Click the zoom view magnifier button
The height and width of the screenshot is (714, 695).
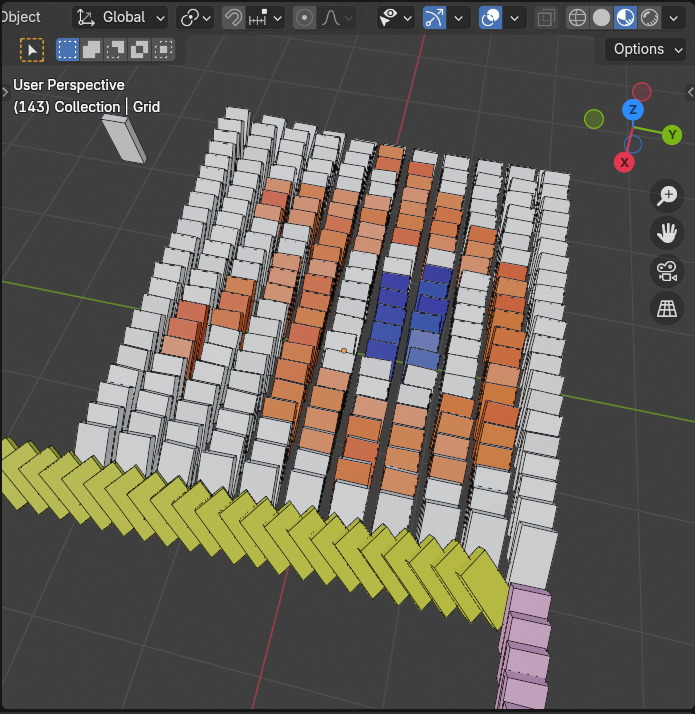pos(667,196)
